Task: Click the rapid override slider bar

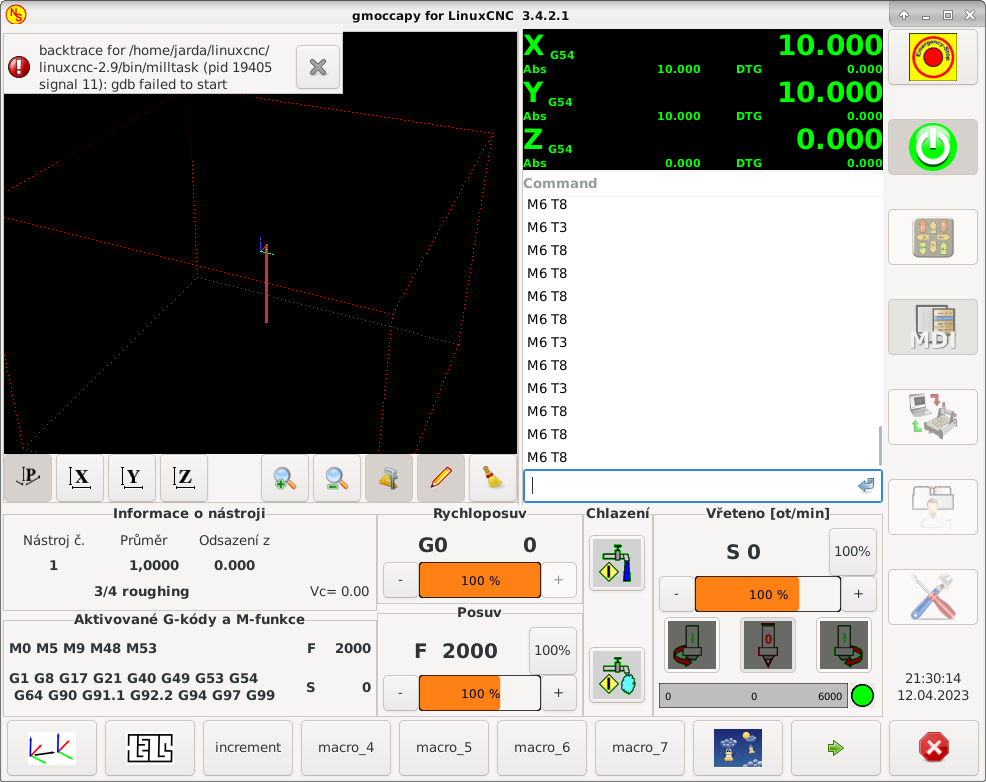Action: [x=479, y=580]
